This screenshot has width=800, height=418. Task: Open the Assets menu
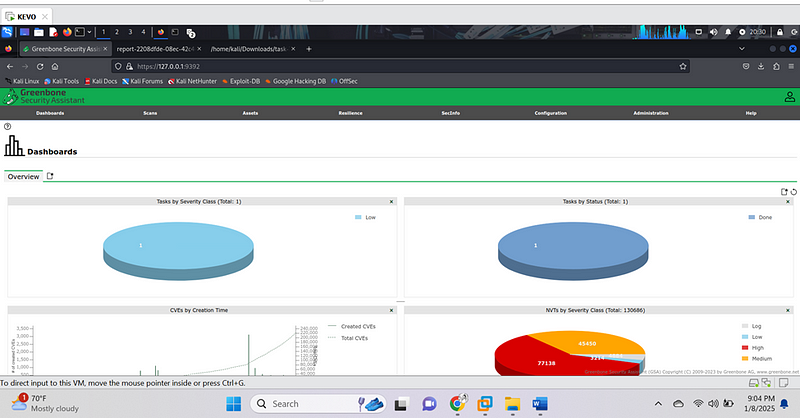250,113
